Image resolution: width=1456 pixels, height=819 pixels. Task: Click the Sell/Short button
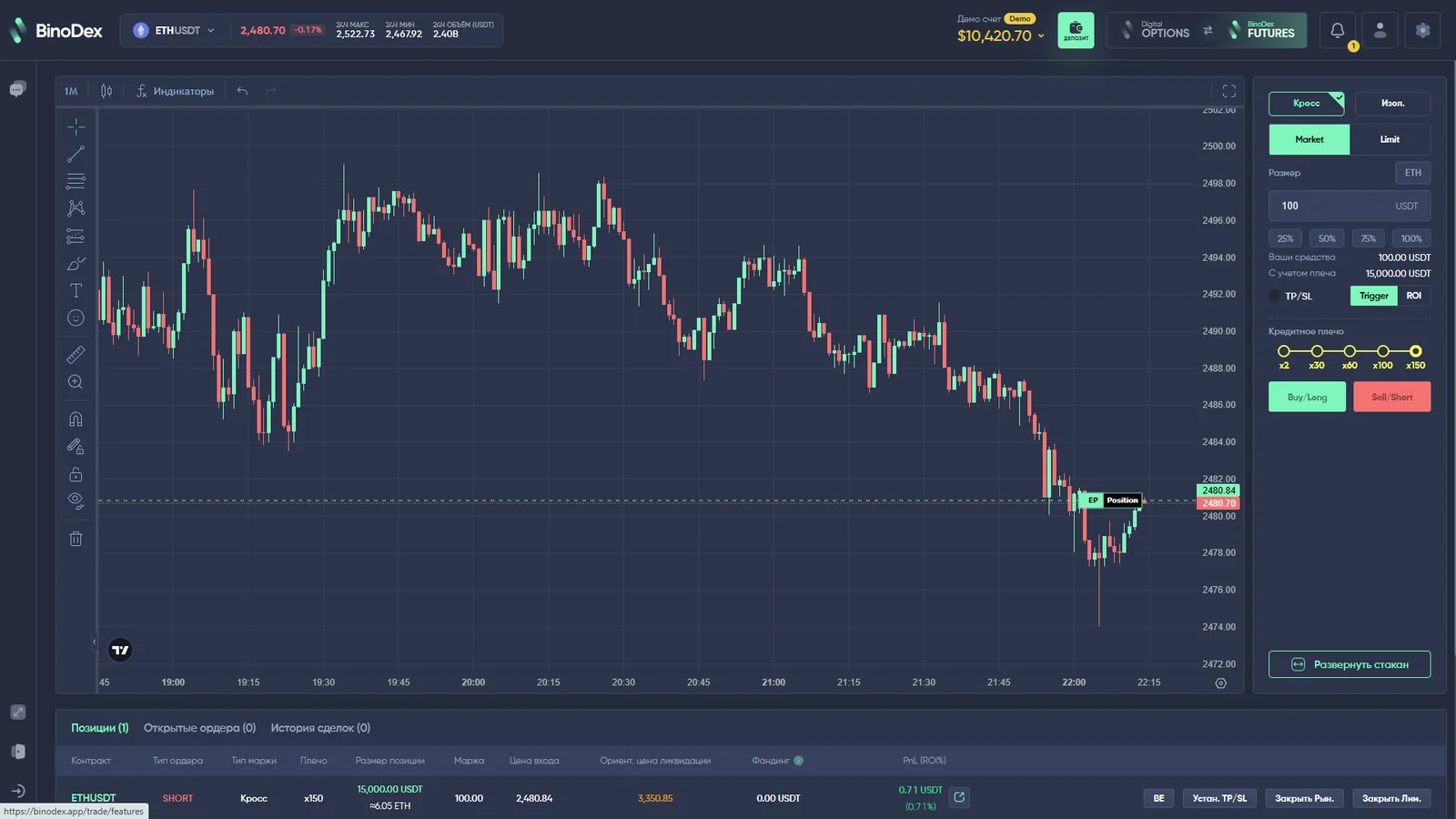[1392, 397]
